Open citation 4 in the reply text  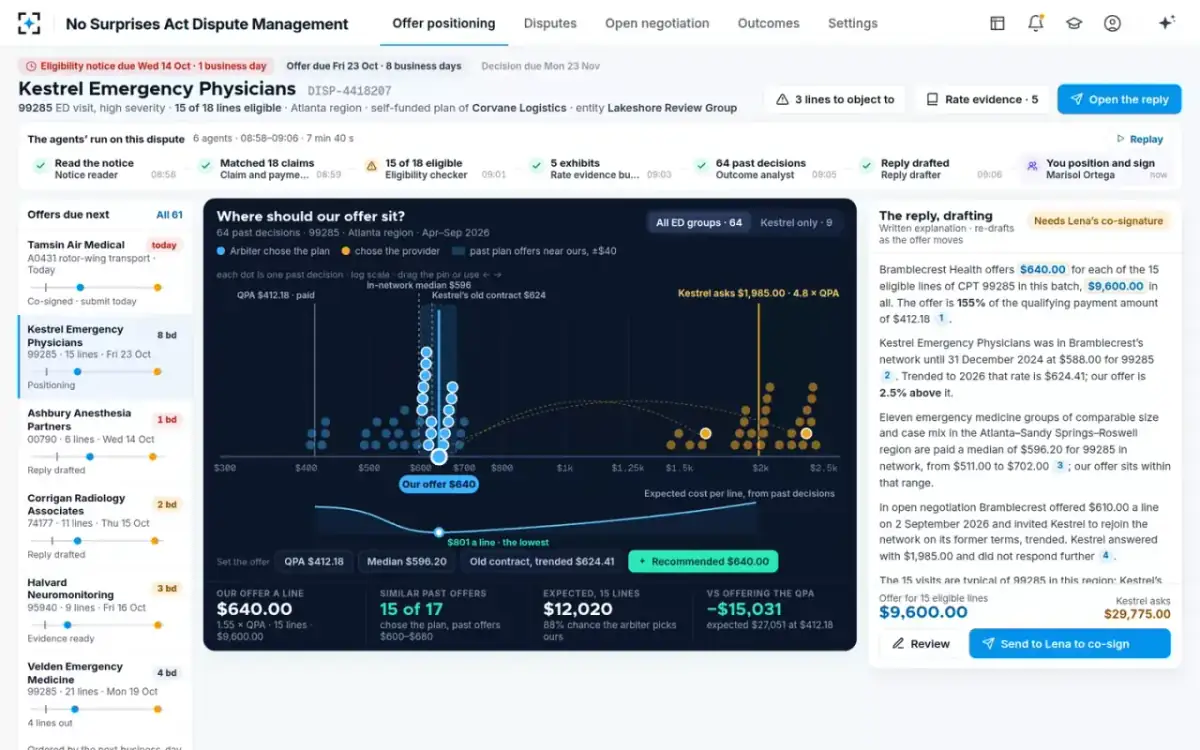click(x=1105, y=555)
